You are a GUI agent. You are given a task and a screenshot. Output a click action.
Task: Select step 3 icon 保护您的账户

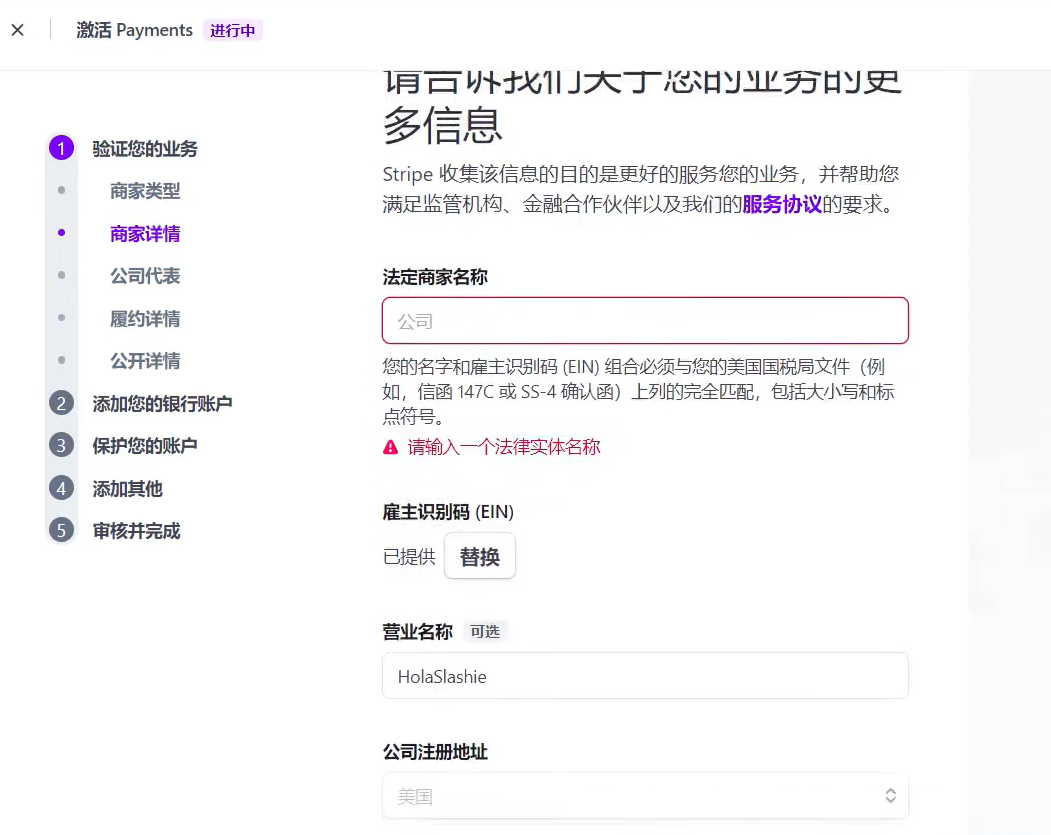[61, 446]
